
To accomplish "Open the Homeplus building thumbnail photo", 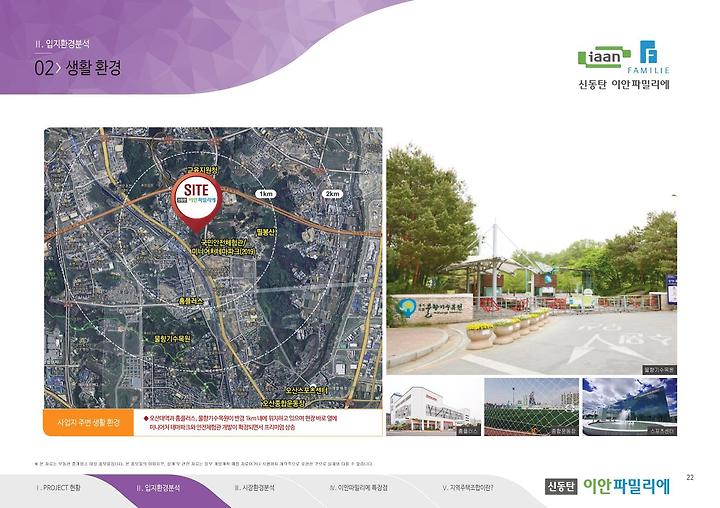I will click(x=433, y=407).
